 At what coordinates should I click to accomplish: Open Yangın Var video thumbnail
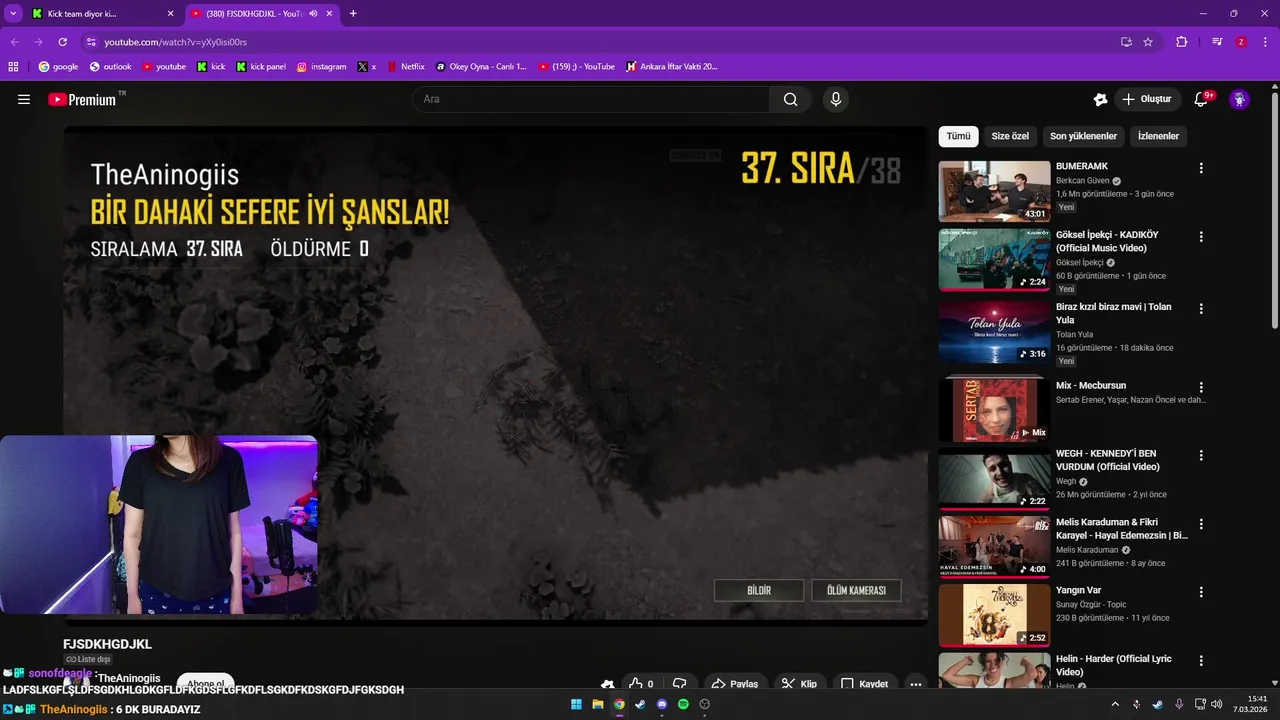pos(994,615)
